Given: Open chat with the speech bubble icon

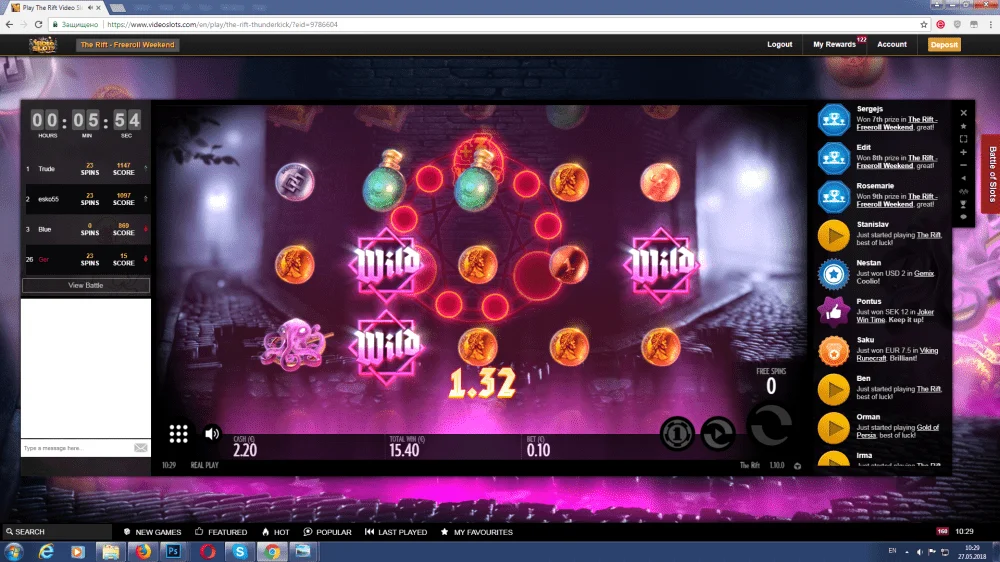Looking at the screenshot, I should pos(964,217).
